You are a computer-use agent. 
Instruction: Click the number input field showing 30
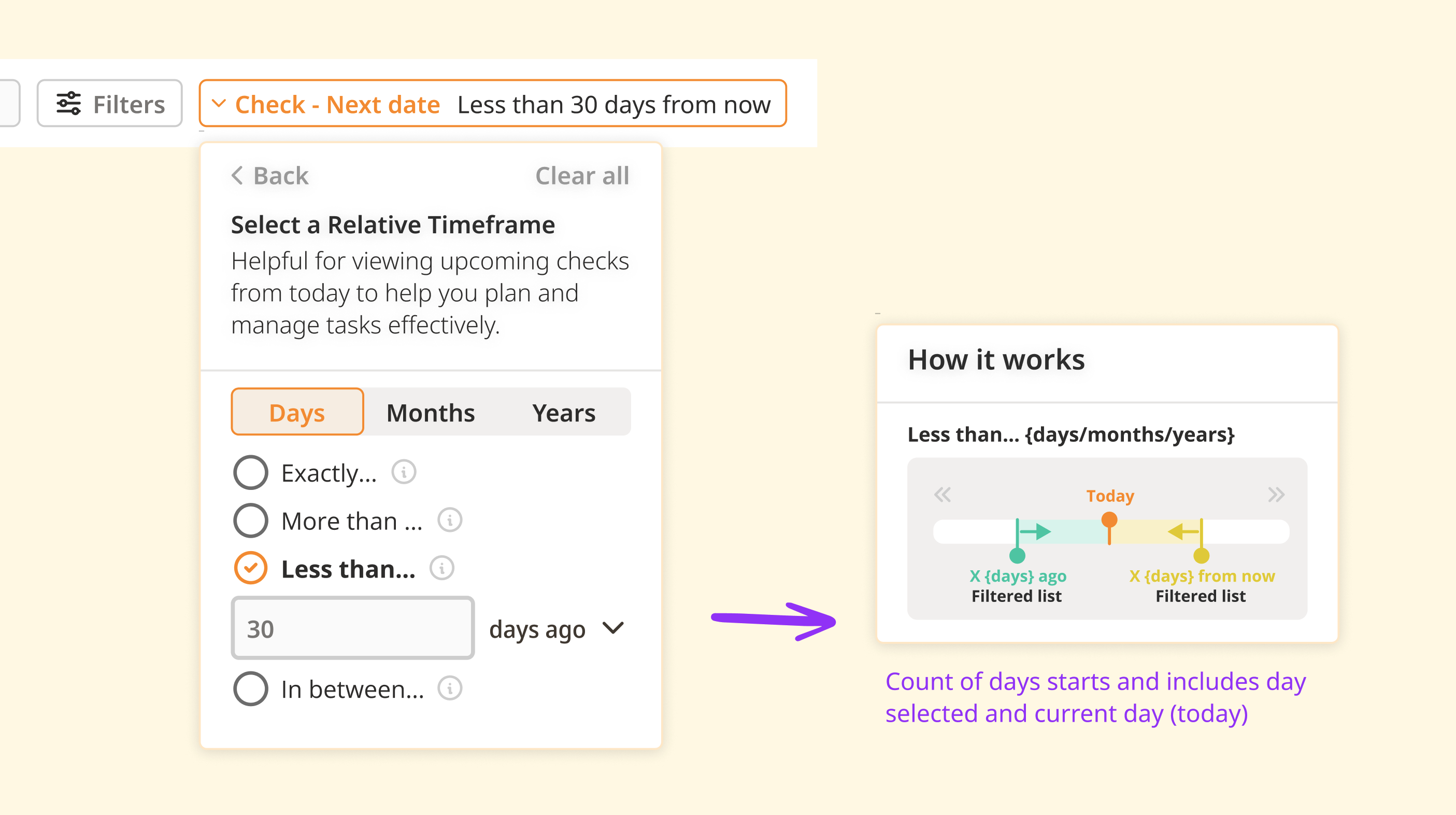click(353, 628)
